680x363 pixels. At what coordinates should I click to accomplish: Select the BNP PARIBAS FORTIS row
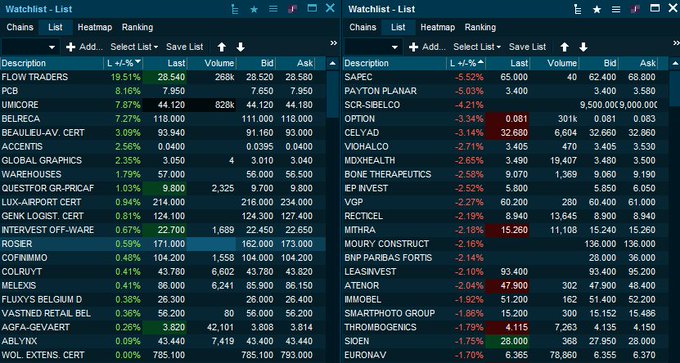click(x=506, y=258)
